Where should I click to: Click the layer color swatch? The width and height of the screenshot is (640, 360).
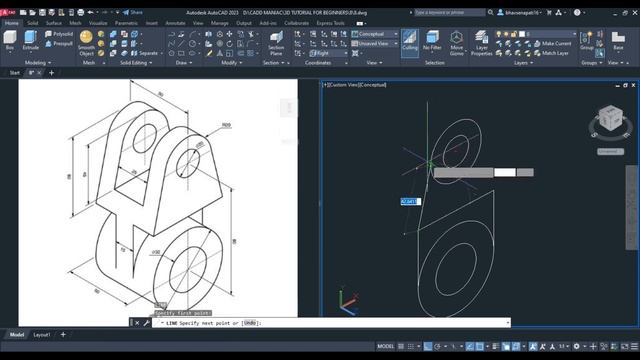522,34
